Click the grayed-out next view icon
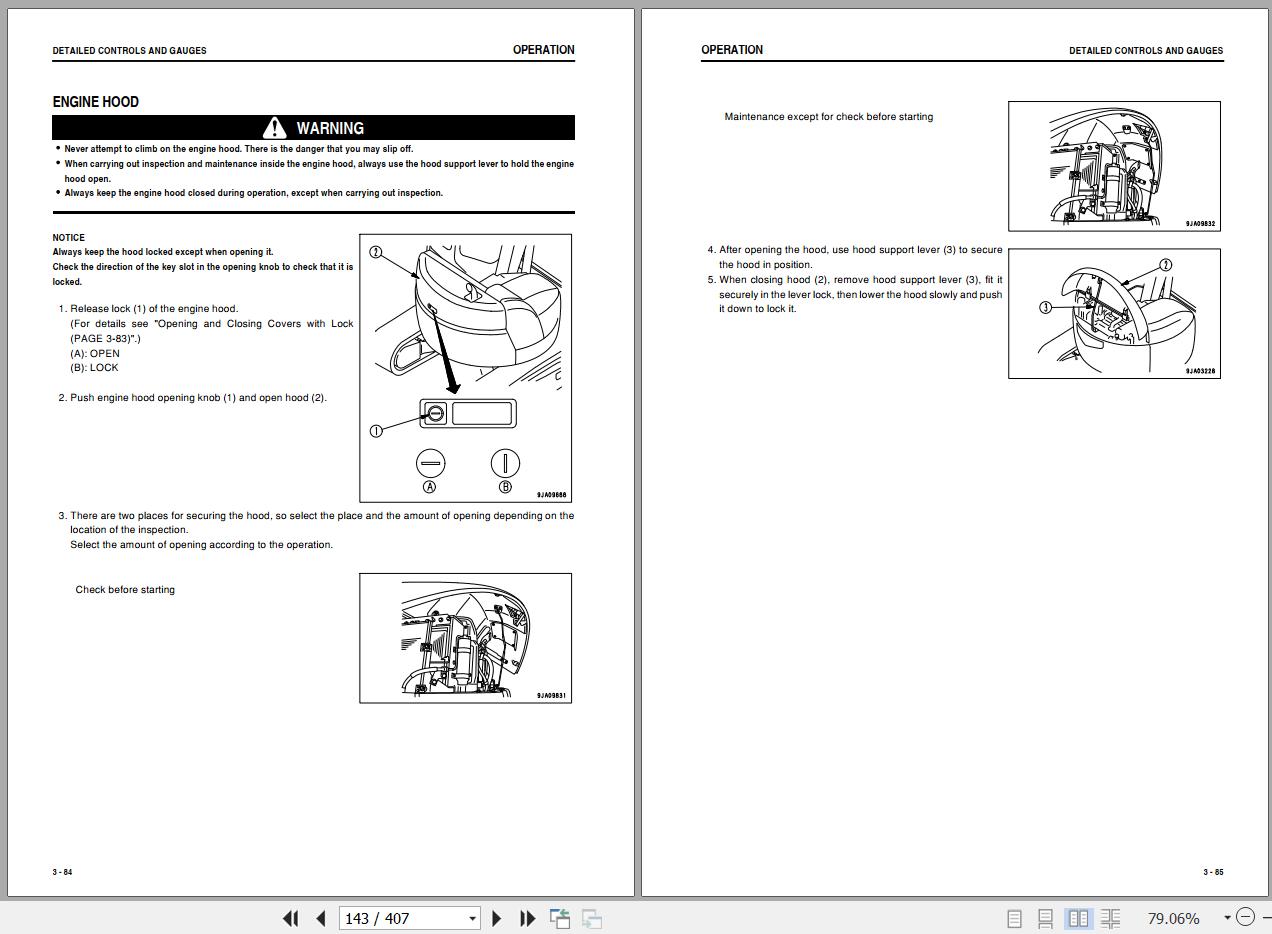 point(592,918)
